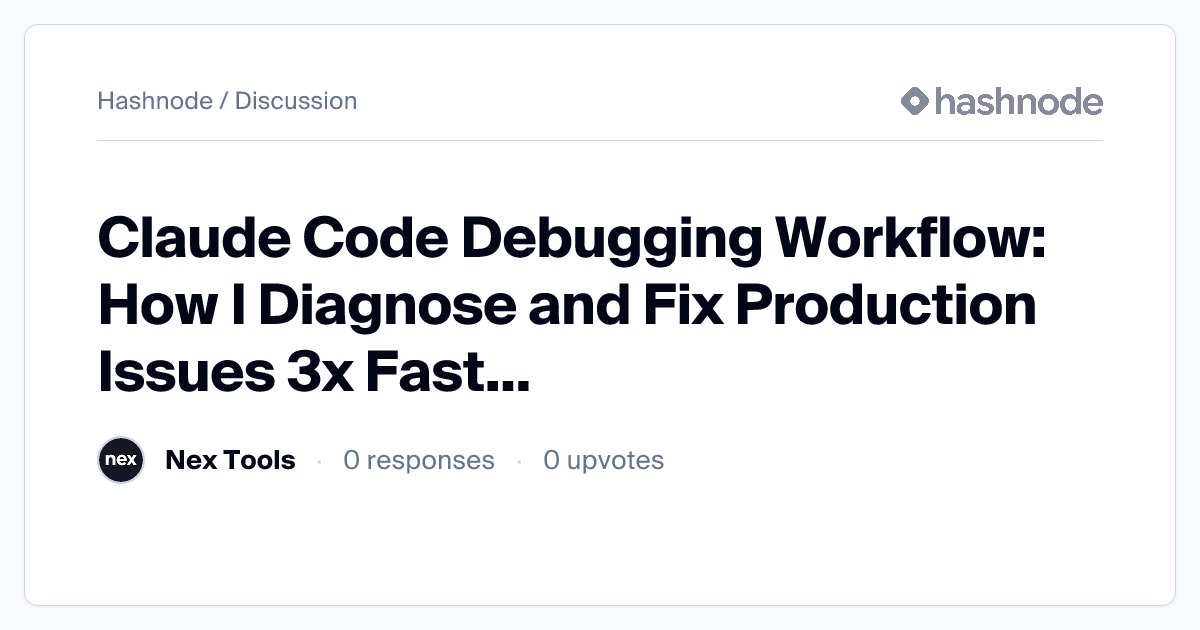View the 0 responses count
The image size is (1200, 630).
(x=418, y=460)
